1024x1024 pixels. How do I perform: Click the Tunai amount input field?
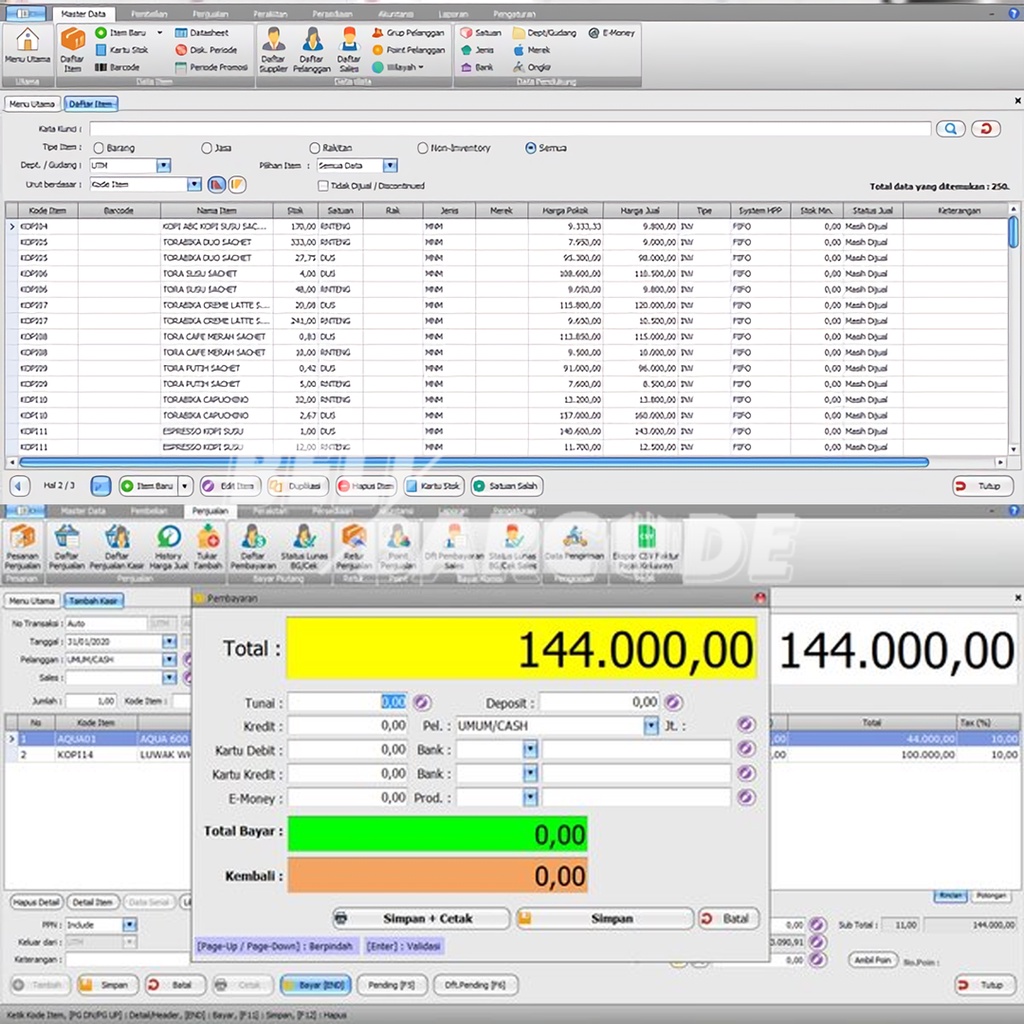tap(348, 702)
